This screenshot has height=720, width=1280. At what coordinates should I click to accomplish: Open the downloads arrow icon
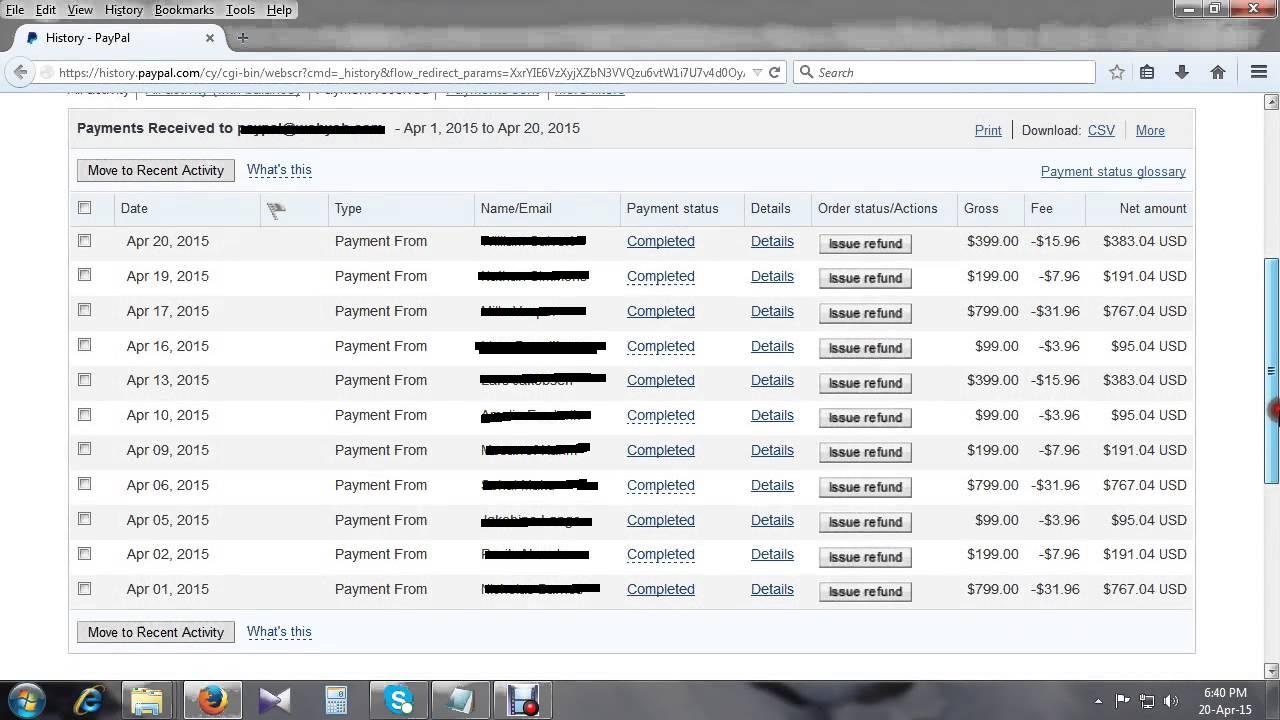[x=1182, y=72]
